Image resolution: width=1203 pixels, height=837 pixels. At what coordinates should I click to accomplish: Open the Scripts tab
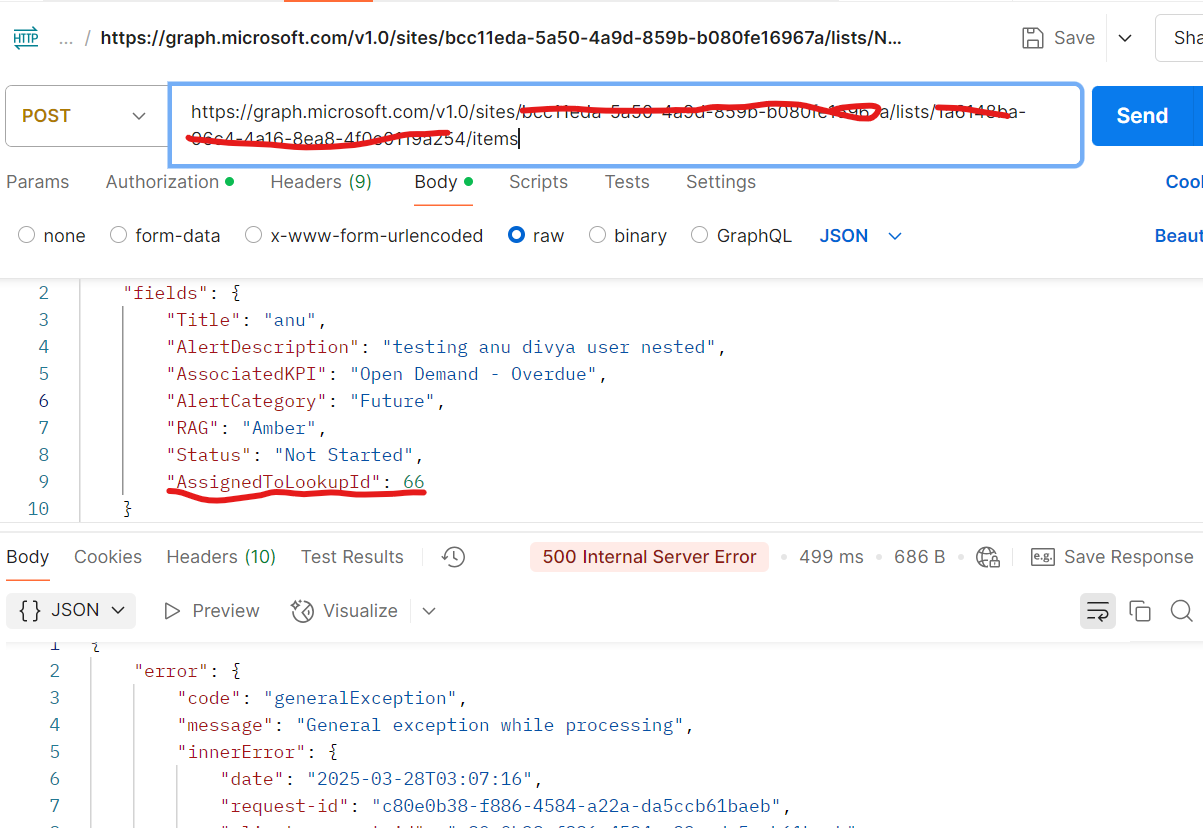coord(538,182)
